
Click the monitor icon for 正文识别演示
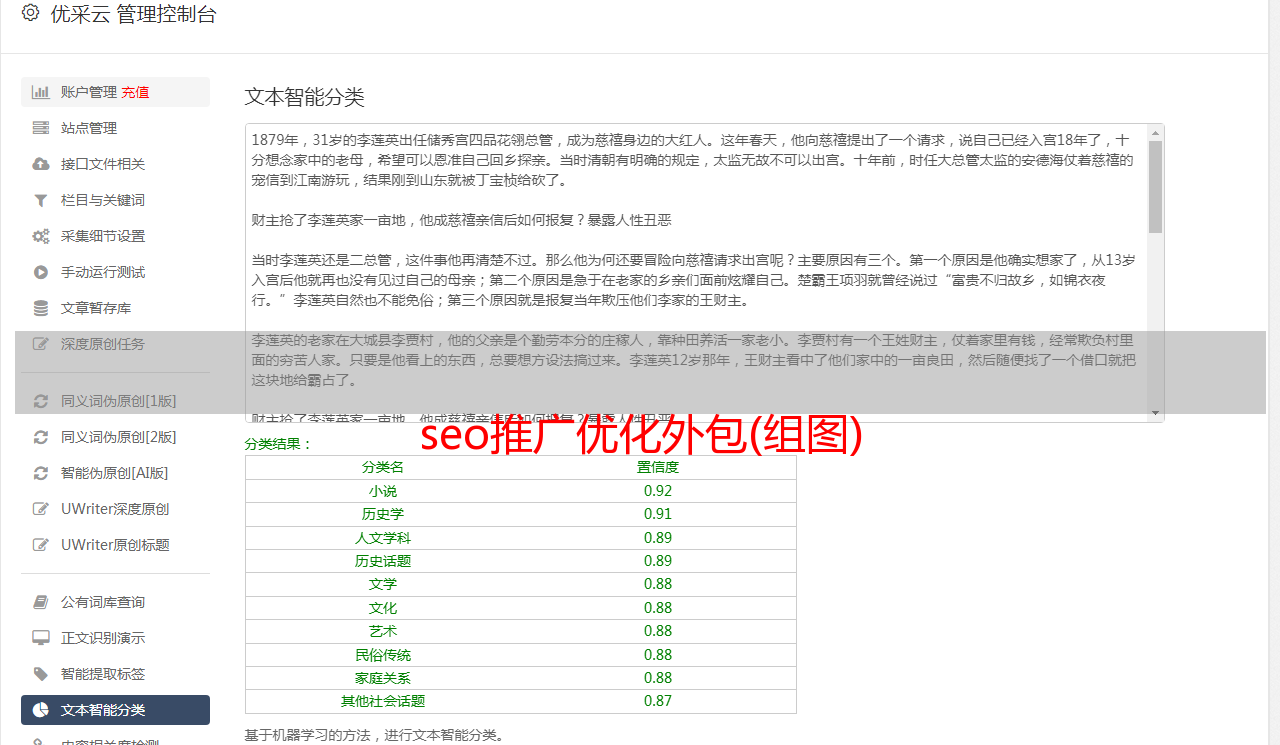[41, 638]
